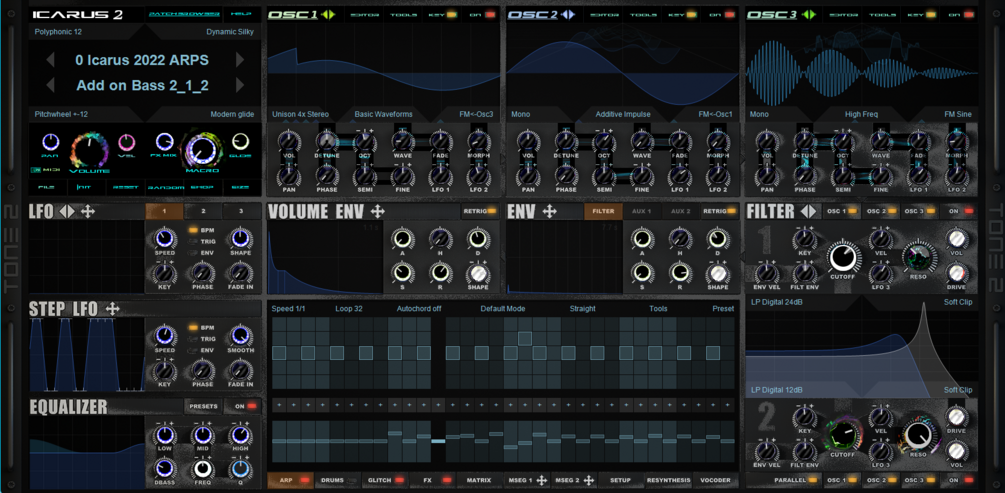Viewport: 1005px width, 493px height.
Task: Select next patch with right arrow beside Add on Bass
Action: coord(240,85)
